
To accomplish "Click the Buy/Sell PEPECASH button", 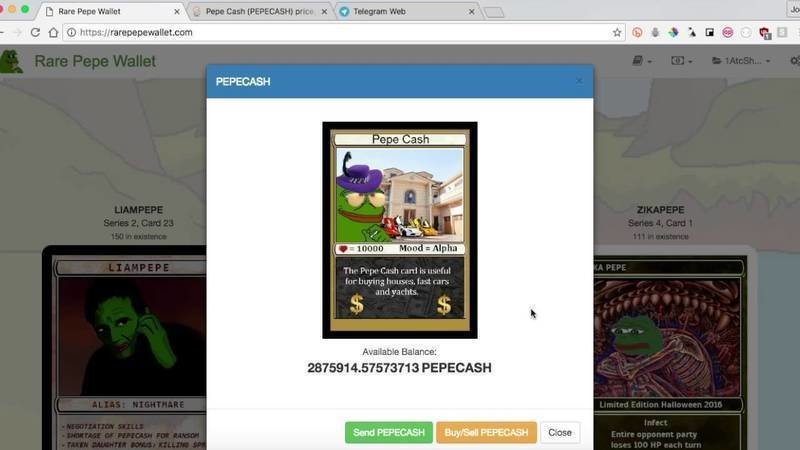I will [486, 432].
